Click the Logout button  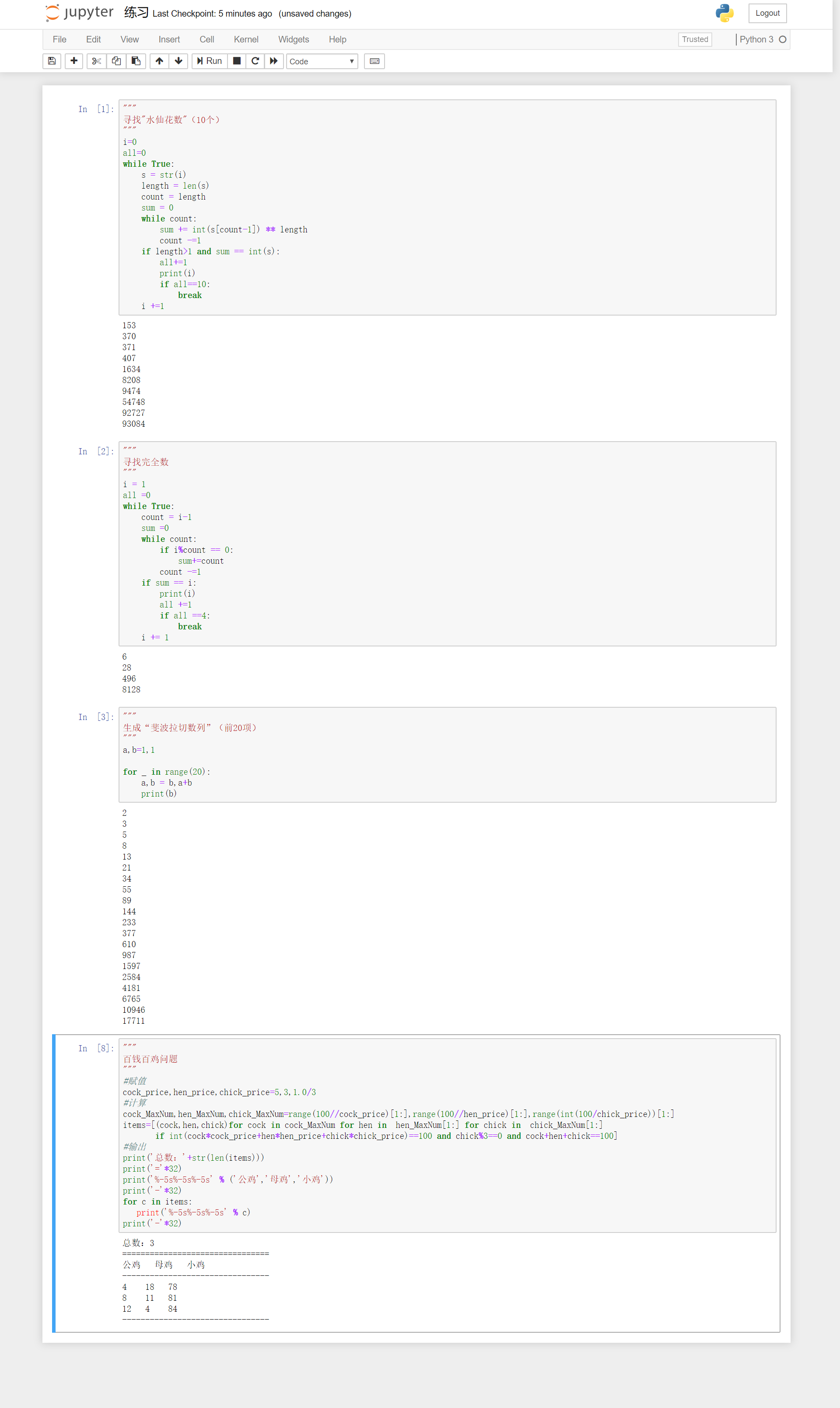[x=767, y=13]
